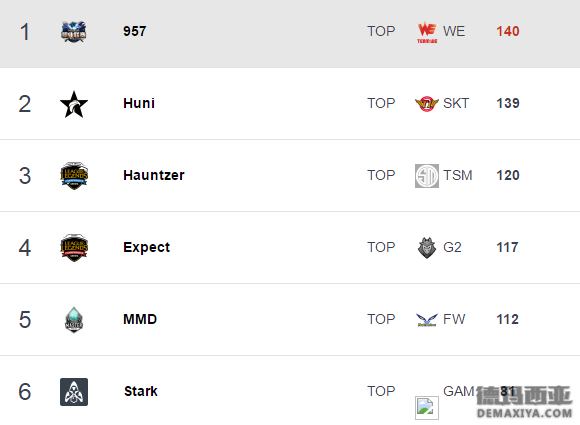
Task: Click the G2 team logo
Action: tap(427, 247)
